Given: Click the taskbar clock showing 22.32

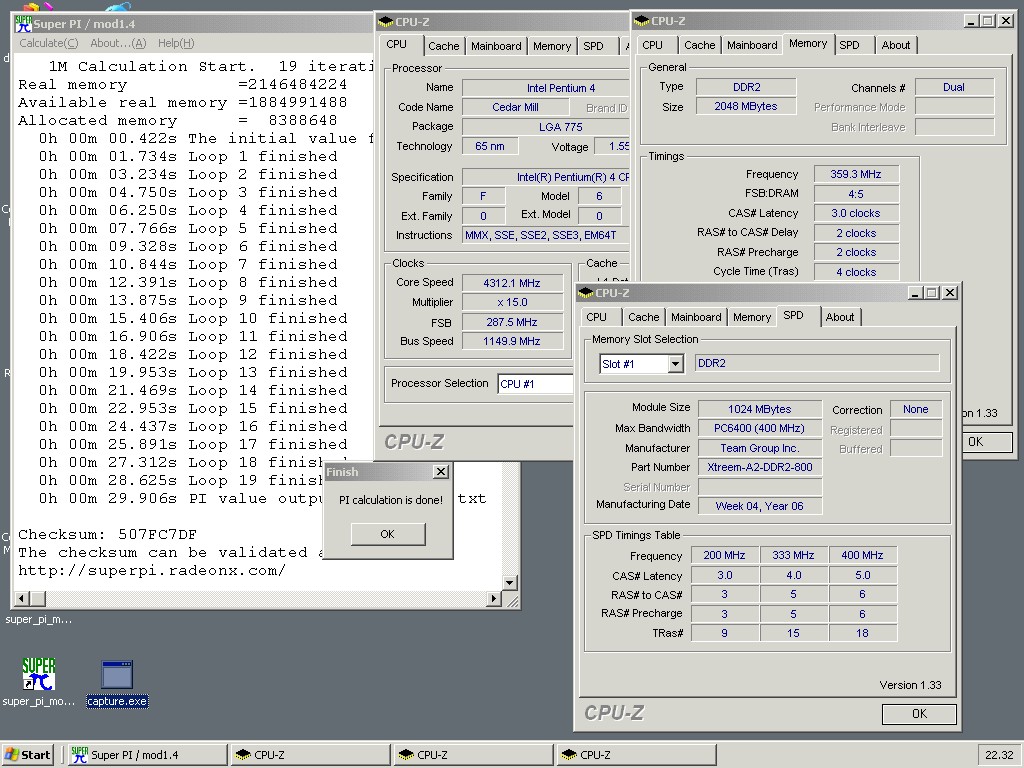Looking at the screenshot, I should click(999, 755).
